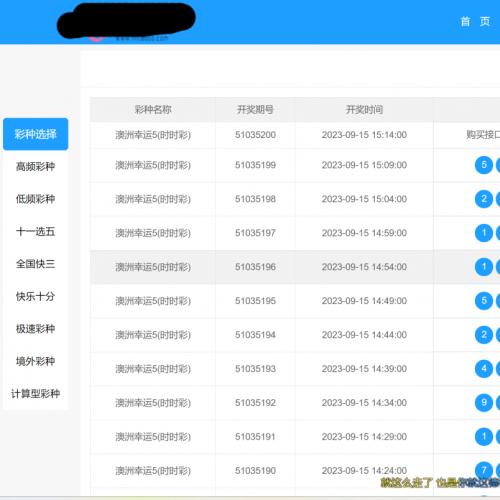
Task: Click the number 5 ball in issue 51035195 row
Action: 484,301
